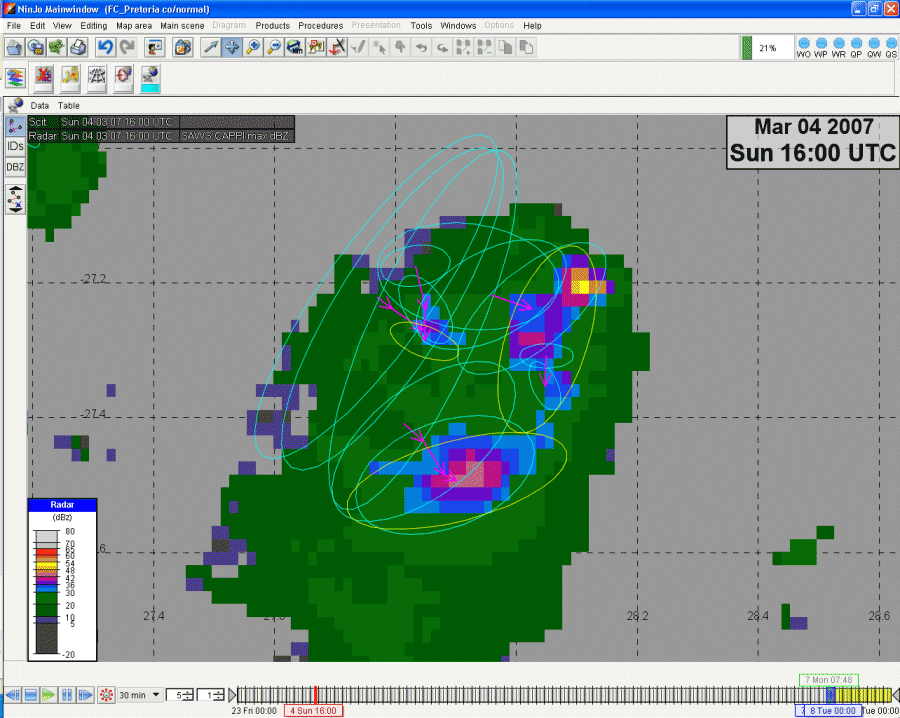Viewport: 900px width, 718px height.
Task: Click the 4 Sun 16:00 time label
Action: [313, 711]
